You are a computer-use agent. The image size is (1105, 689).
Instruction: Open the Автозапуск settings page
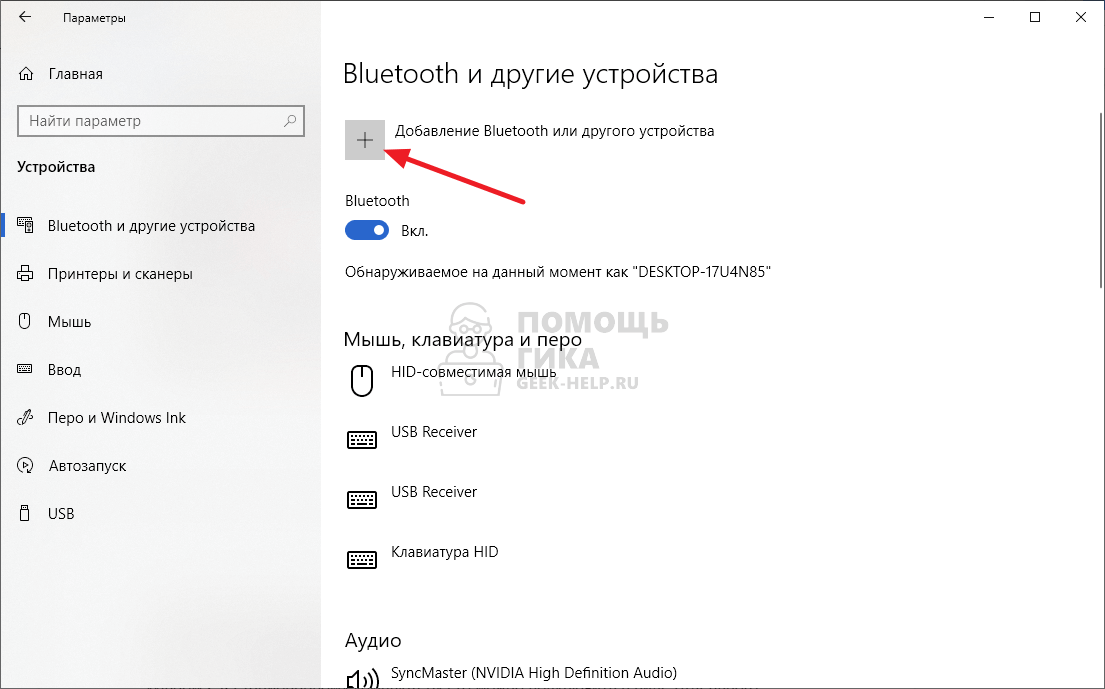(87, 466)
